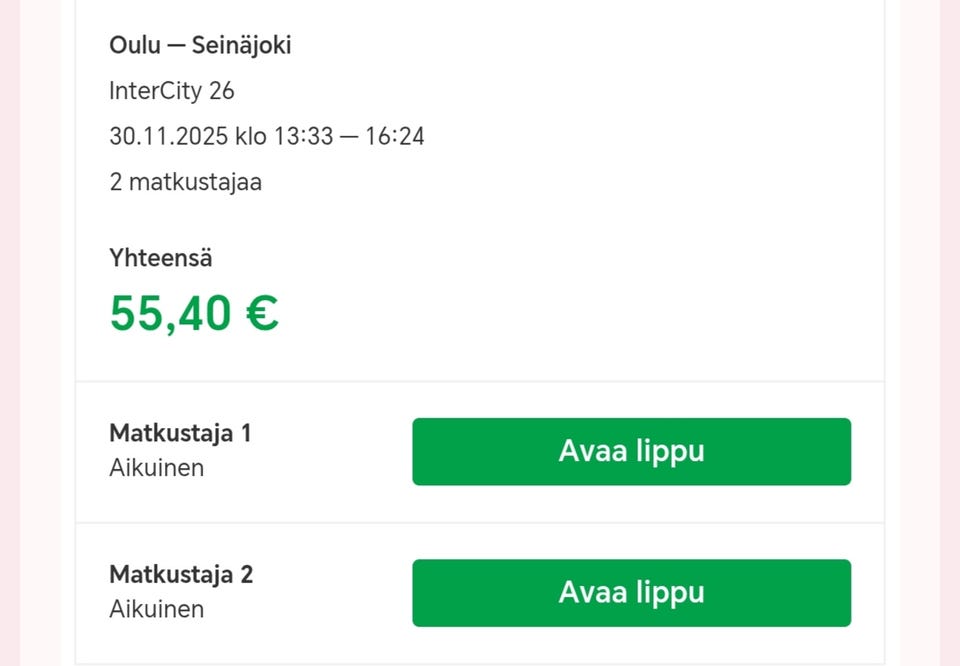
Task: Select the InterCity 26 train text
Action: 171,91
